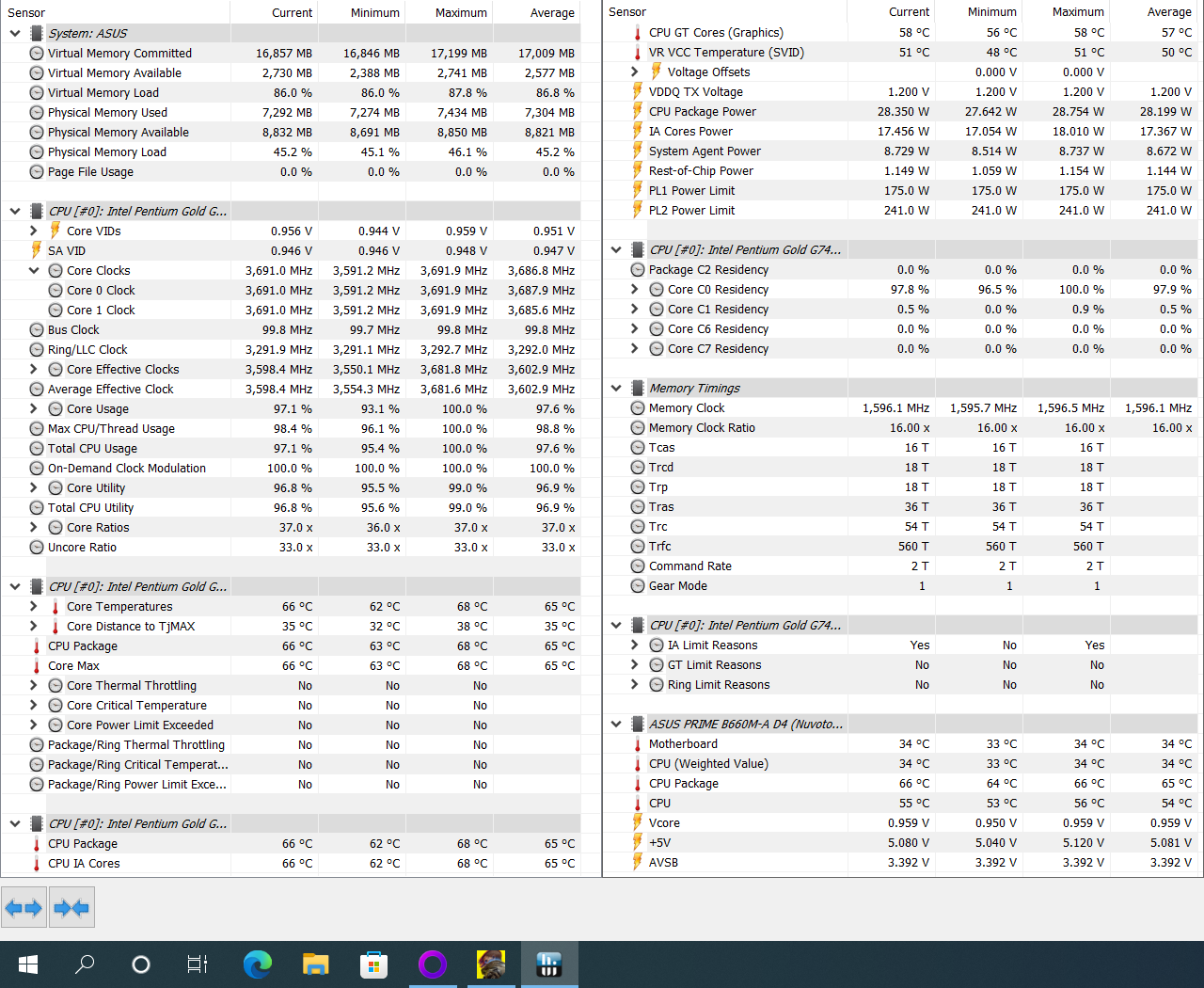This screenshot has height=988, width=1204.
Task: Select the Core 0 Clock row
Action: coord(290,290)
